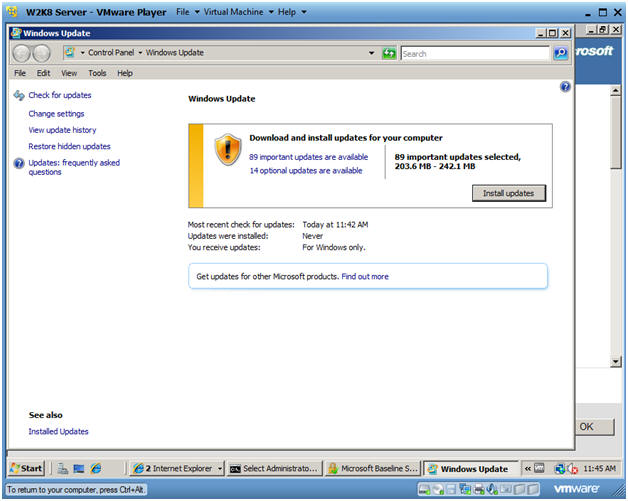Open 14 optional updates are available link

tap(306, 171)
